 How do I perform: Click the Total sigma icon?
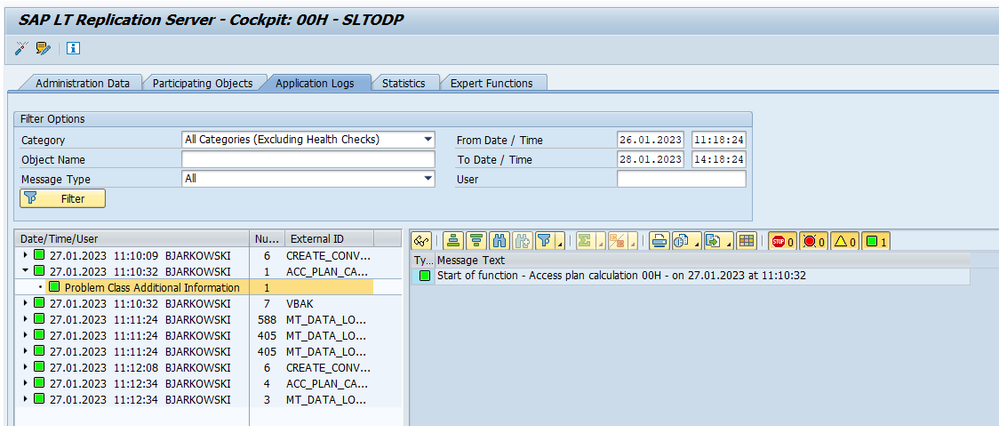click(x=584, y=241)
